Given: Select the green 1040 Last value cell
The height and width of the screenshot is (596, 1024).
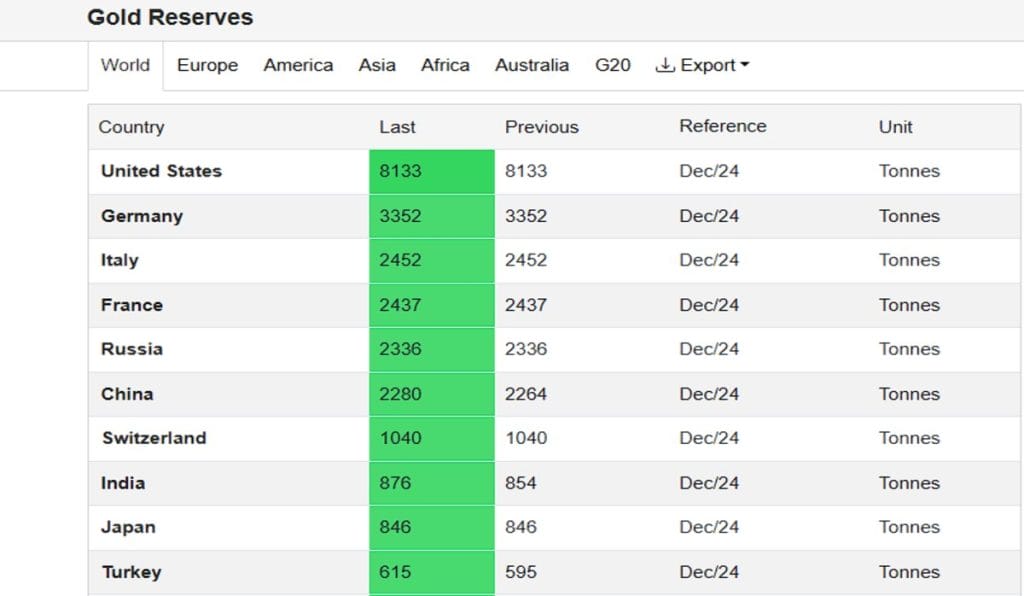Looking at the screenshot, I should coord(432,438).
